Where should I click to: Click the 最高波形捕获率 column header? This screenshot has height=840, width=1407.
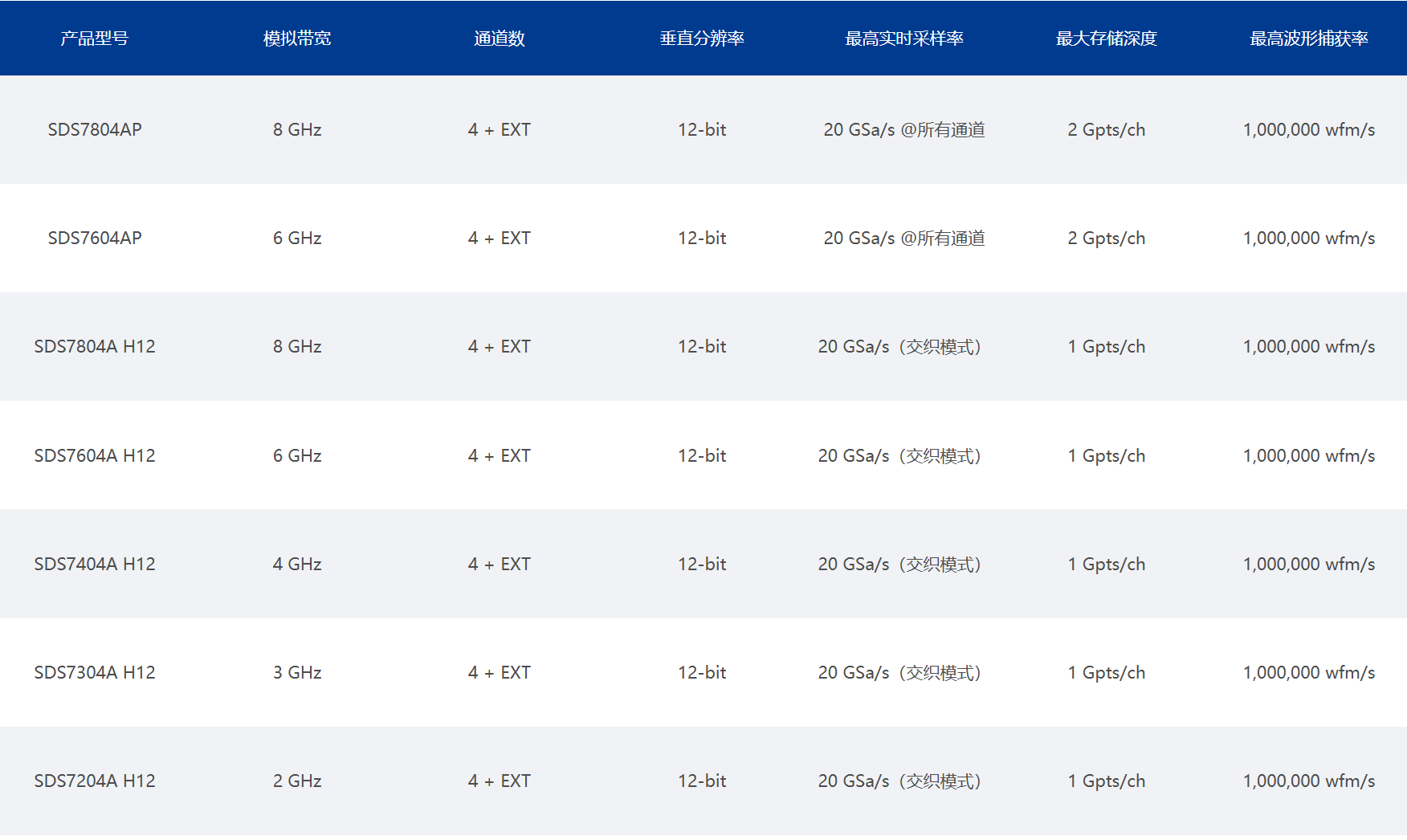1308,39
